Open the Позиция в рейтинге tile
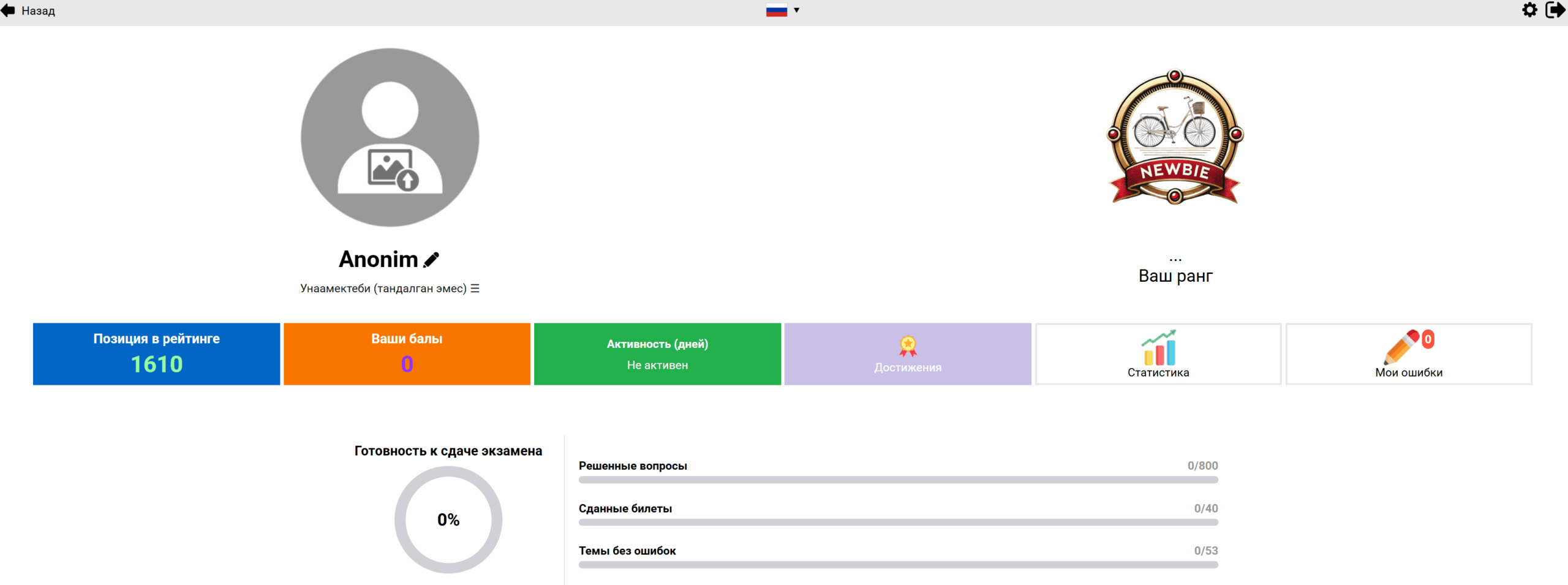The image size is (1568, 585). [156, 354]
